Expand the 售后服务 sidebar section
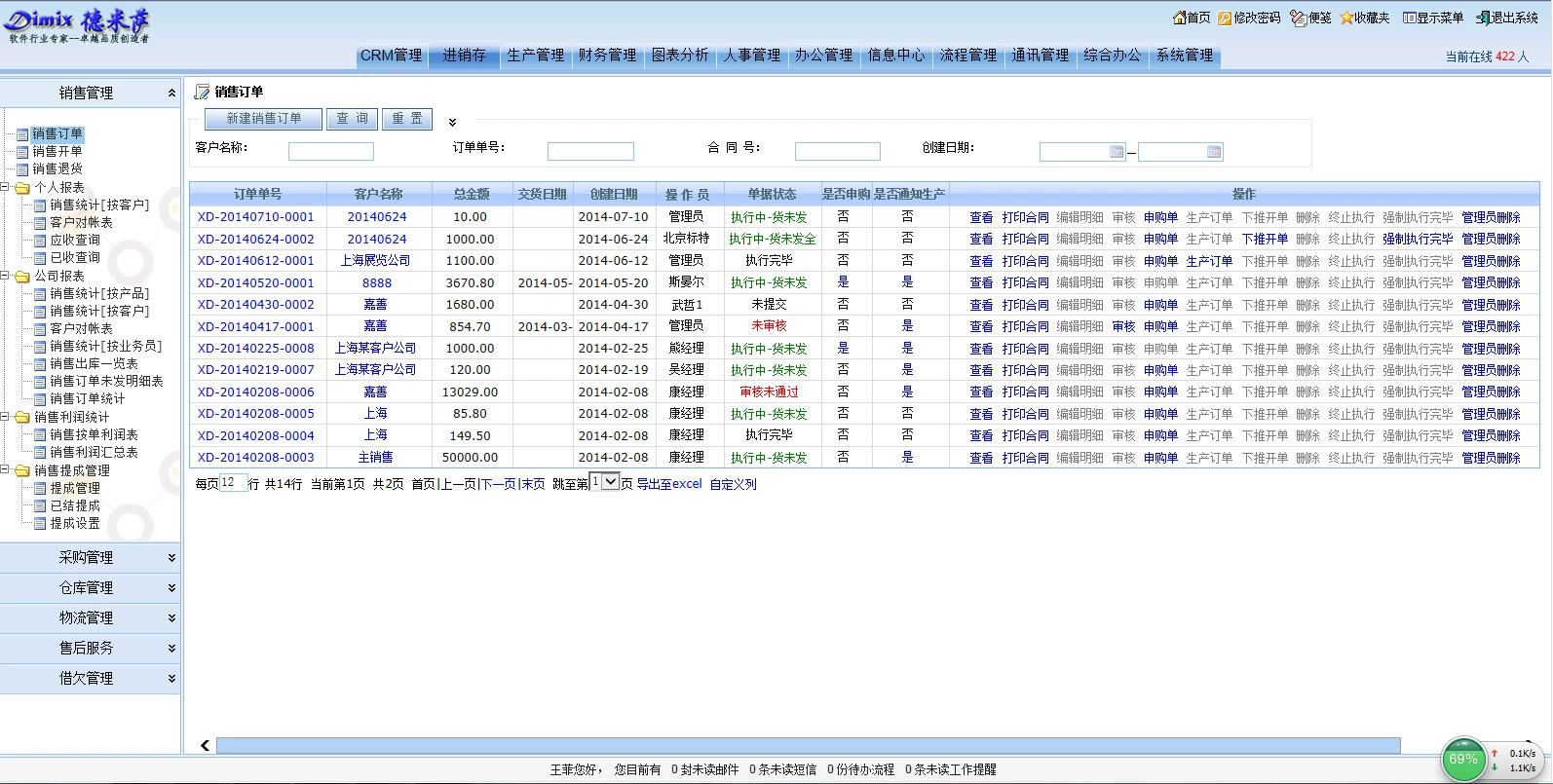1553x784 pixels. tap(171, 649)
